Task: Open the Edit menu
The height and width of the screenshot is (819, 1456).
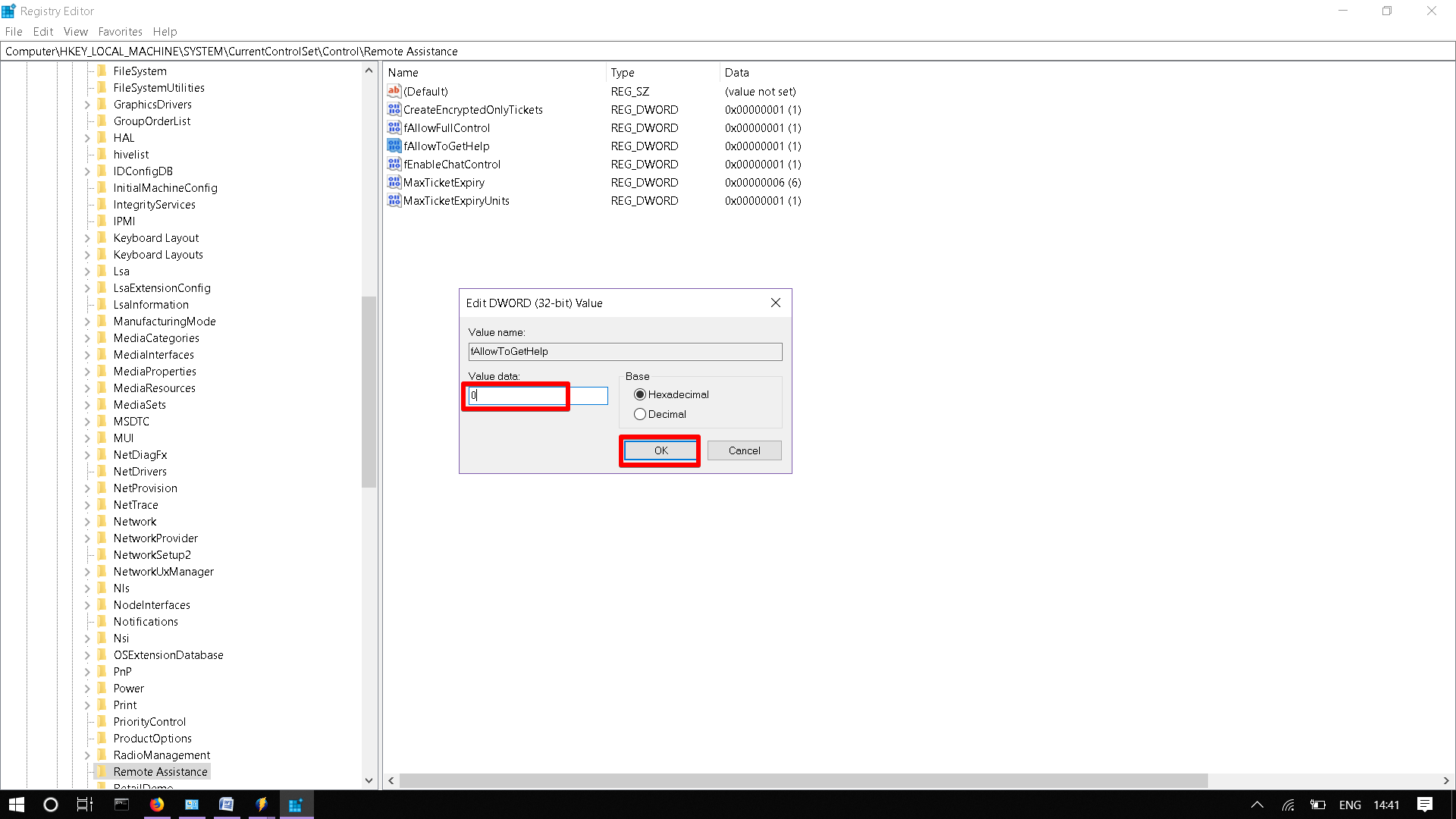Action: click(x=43, y=31)
